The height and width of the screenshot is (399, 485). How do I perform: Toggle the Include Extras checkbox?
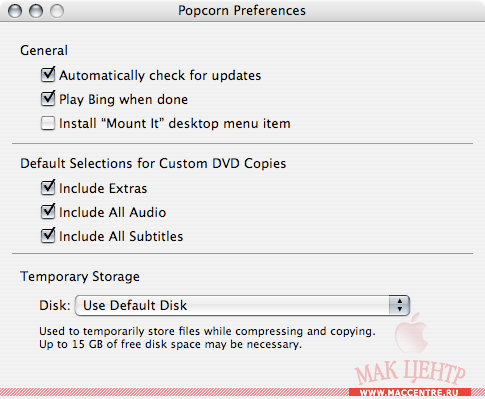[48, 188]
